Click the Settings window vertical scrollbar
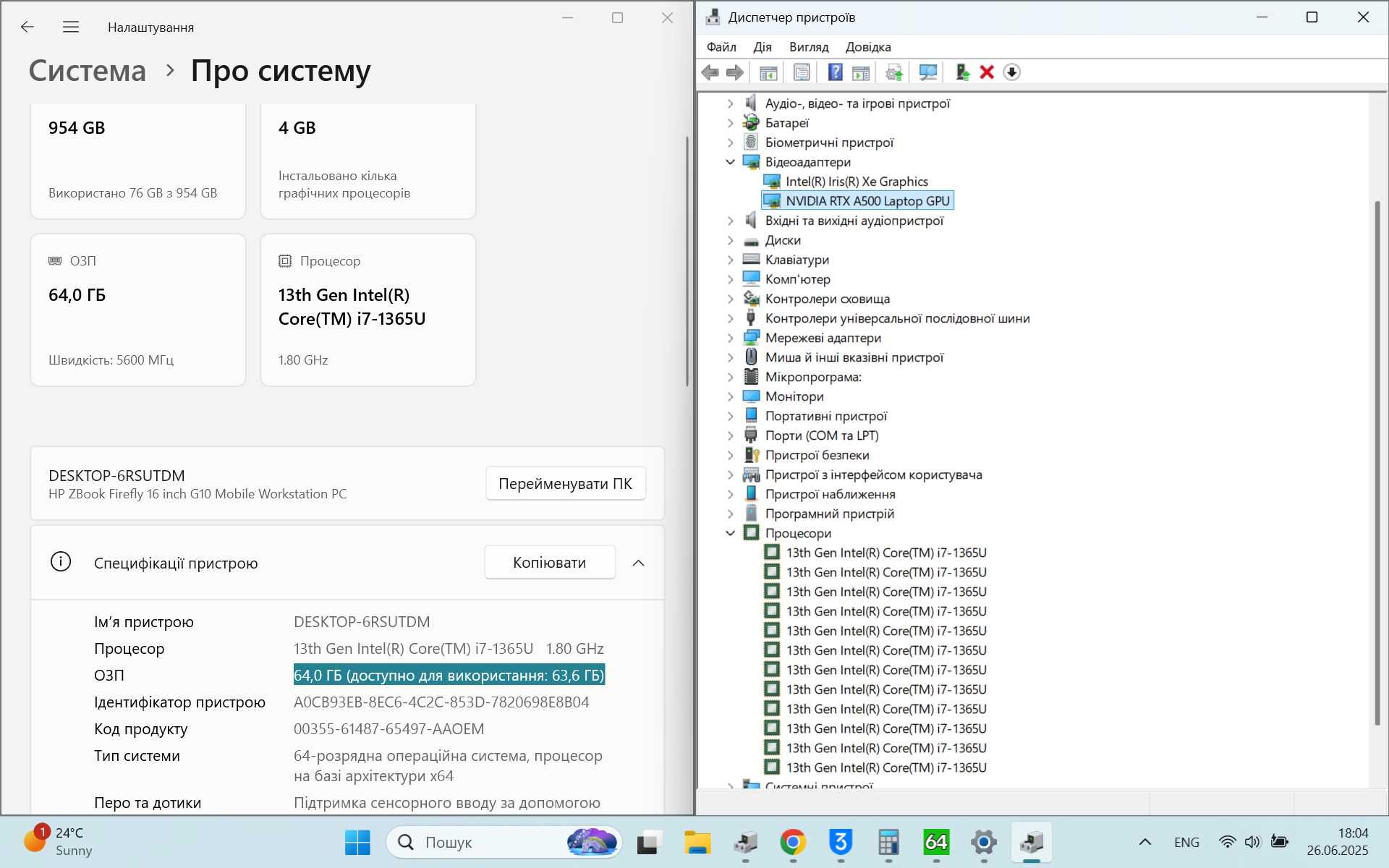 pyautogui.click(x=687, y=260)
